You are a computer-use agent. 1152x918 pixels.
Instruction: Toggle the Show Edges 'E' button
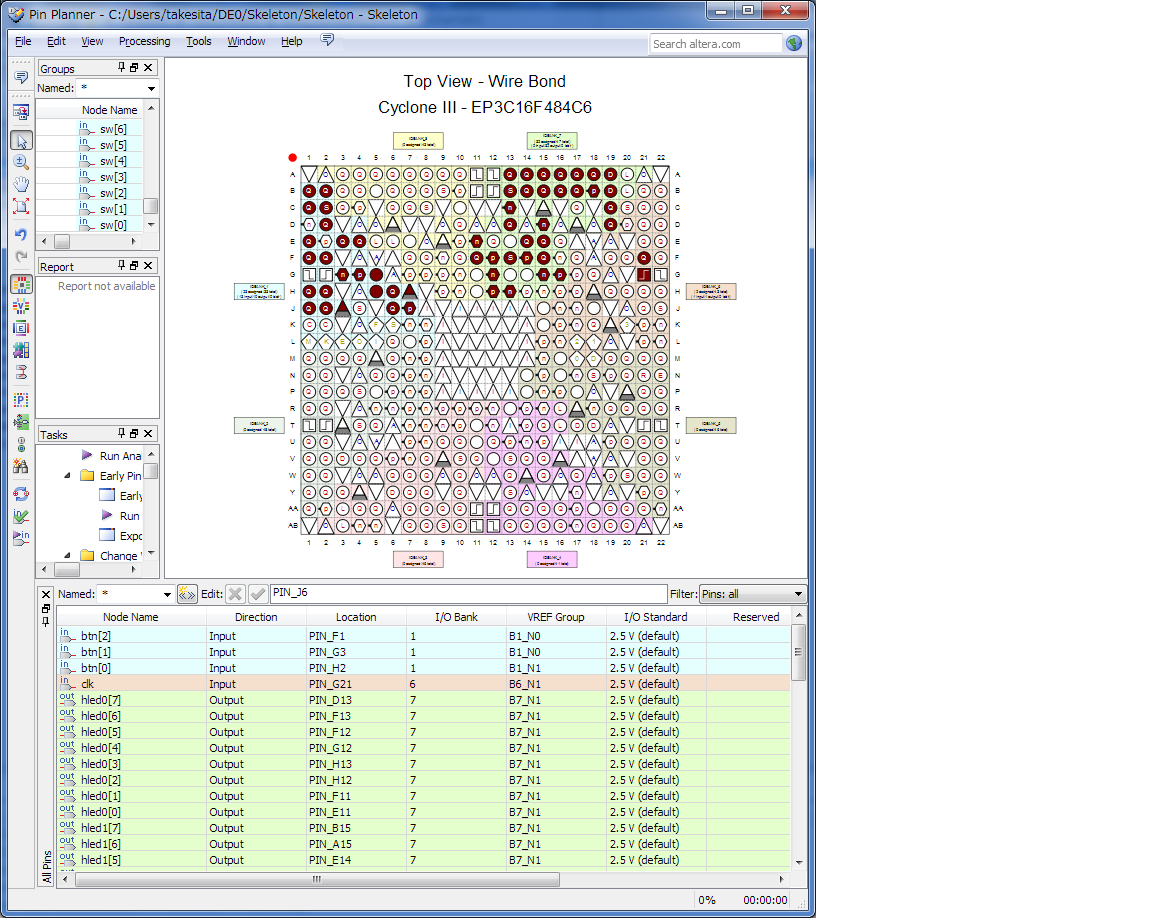tap(21, 328)
